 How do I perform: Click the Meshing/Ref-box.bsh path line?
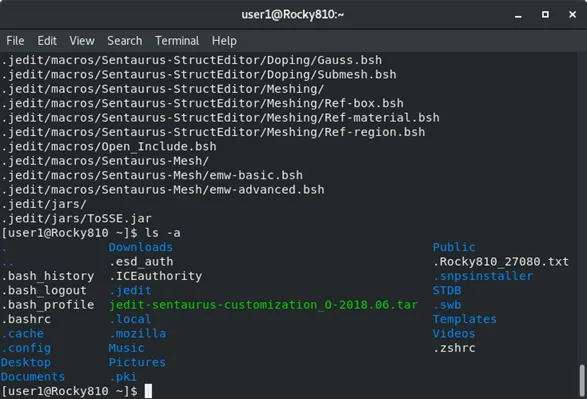(x=203, y=103)
